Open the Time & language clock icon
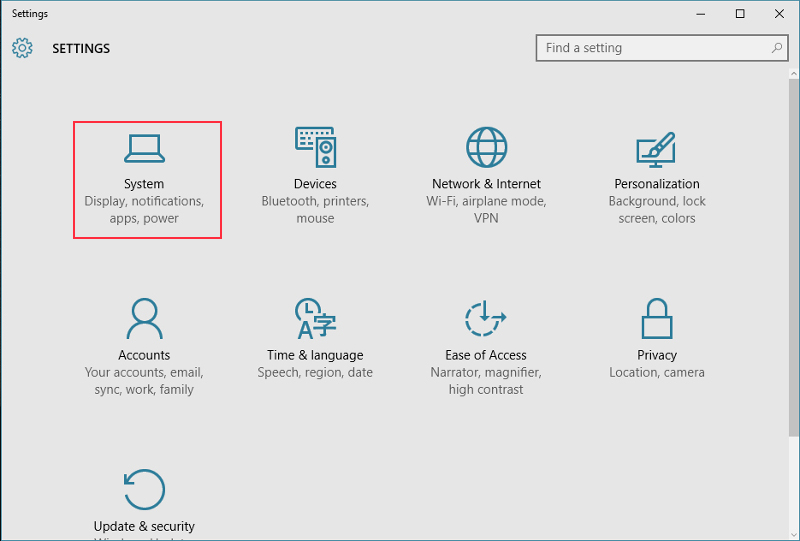This screenshot has width=800, height=541. pyautogui.click(x=315, y=318)
